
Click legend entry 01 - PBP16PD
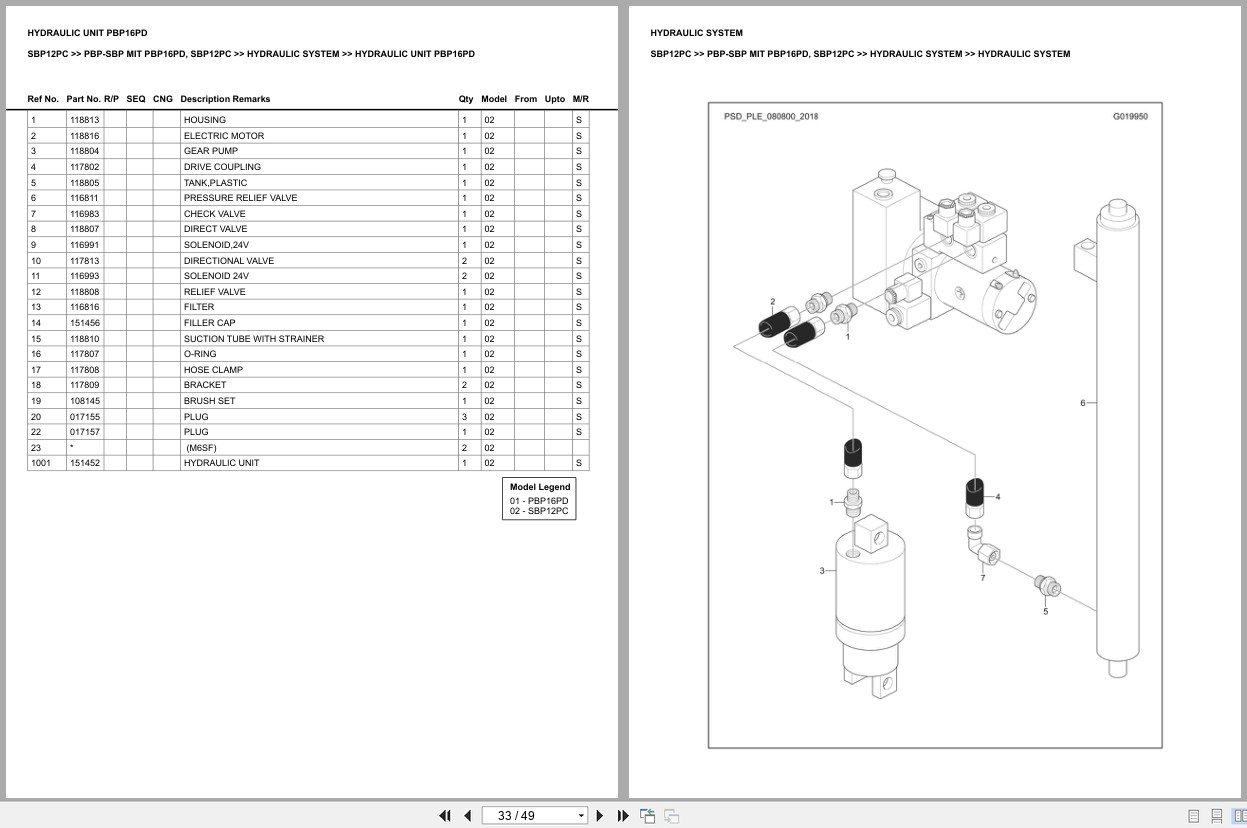539,500
